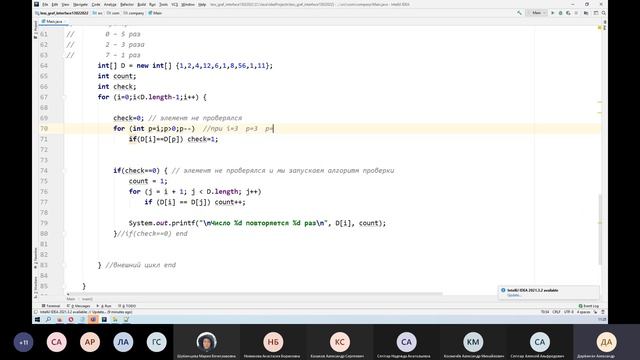The height and width of the screenshot is (360, 640).
Task: Click the UTF-8 encoding in status bar
Action: 569,312
